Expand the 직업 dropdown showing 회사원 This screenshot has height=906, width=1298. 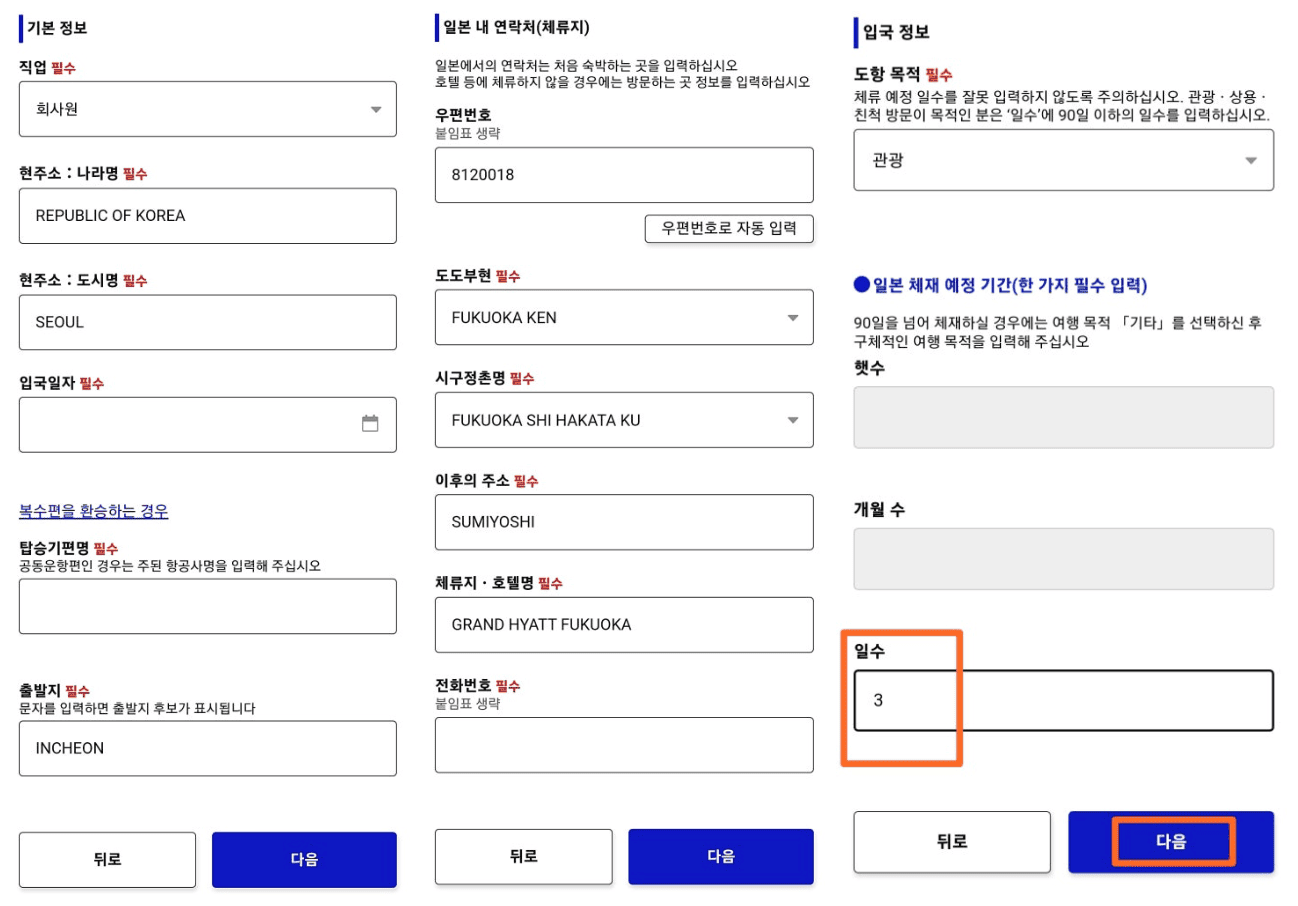208,109
